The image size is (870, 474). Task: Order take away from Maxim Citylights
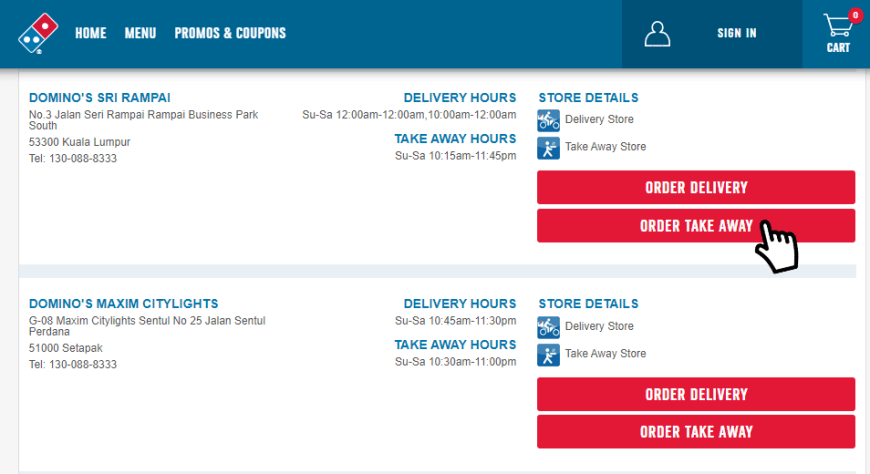tap(696, 432)
